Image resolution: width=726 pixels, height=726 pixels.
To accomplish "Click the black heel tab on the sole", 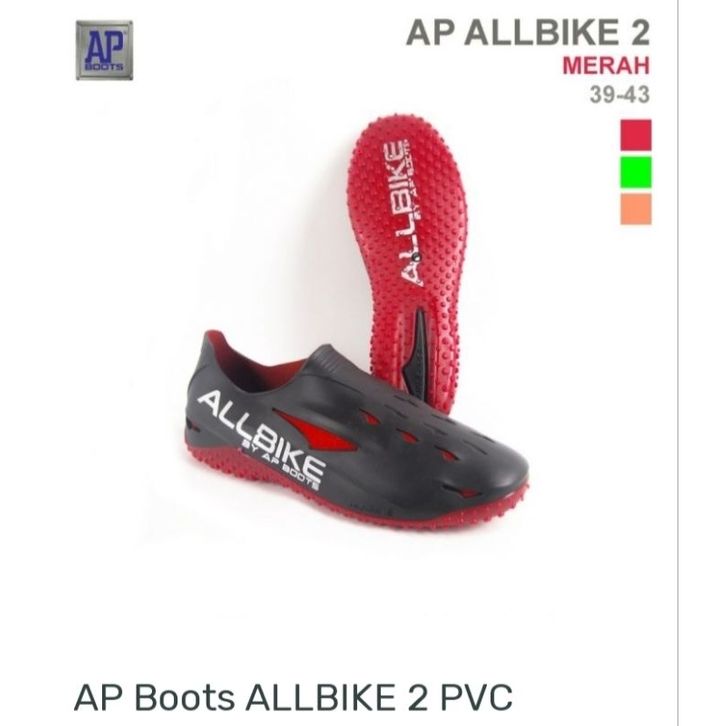I will [x=419, y=354].
